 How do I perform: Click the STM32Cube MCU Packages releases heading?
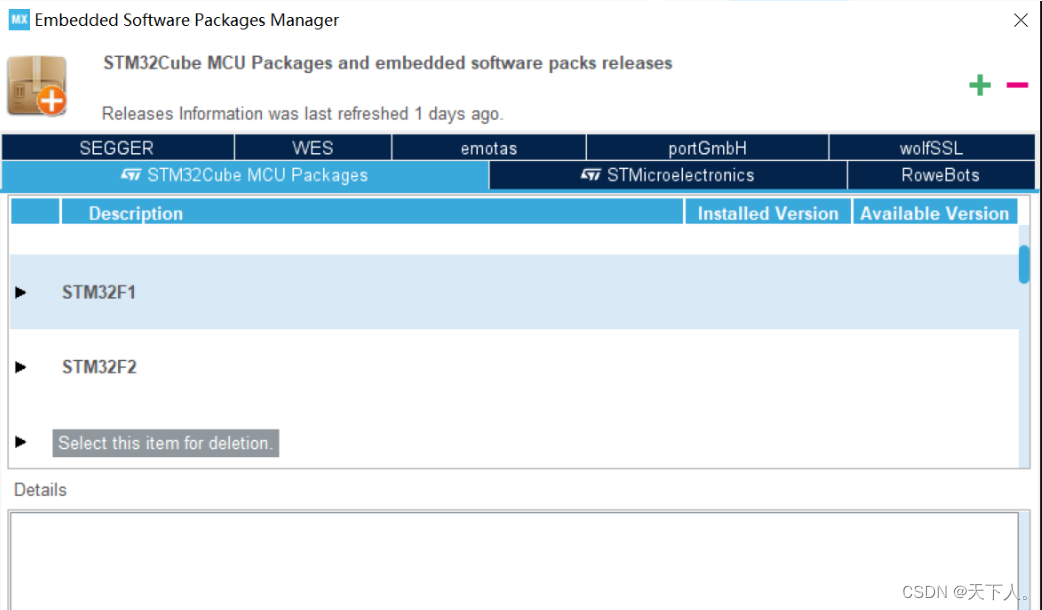[x=387, y=63]
